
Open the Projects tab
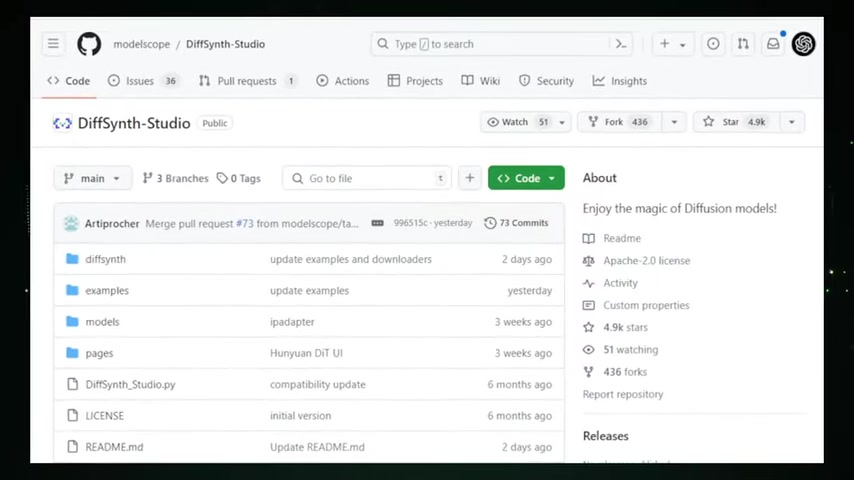coord(415,81)
